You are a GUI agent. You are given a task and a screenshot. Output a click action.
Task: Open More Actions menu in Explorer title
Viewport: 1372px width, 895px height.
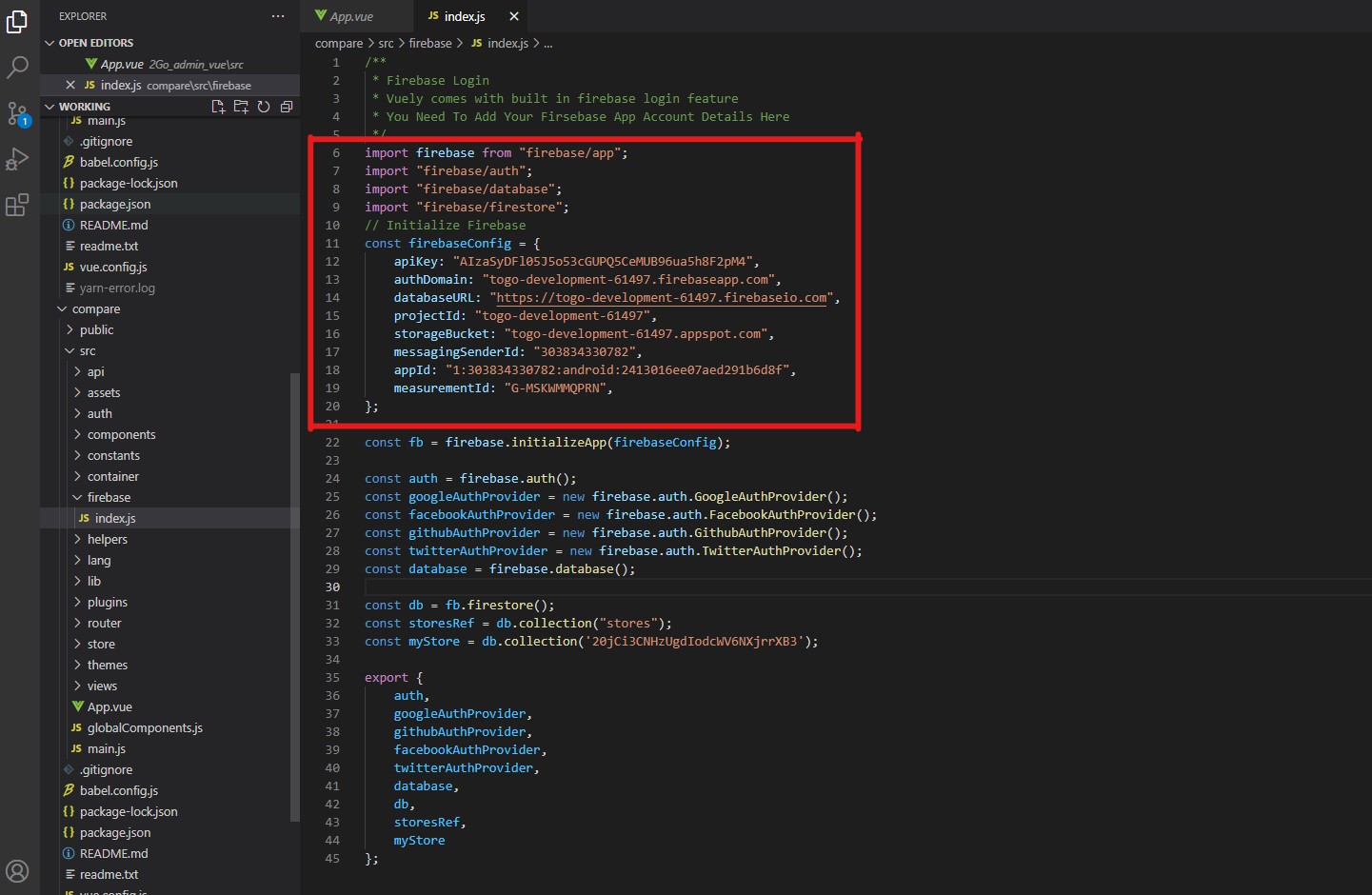point(277,15)
